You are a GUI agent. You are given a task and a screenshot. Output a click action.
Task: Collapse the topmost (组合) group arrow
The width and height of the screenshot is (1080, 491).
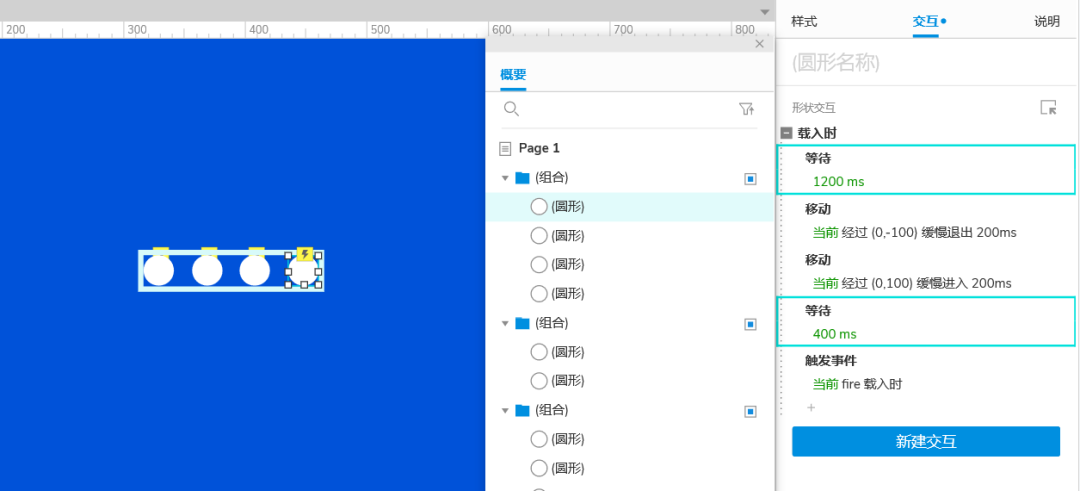click(x=506, y=178)
